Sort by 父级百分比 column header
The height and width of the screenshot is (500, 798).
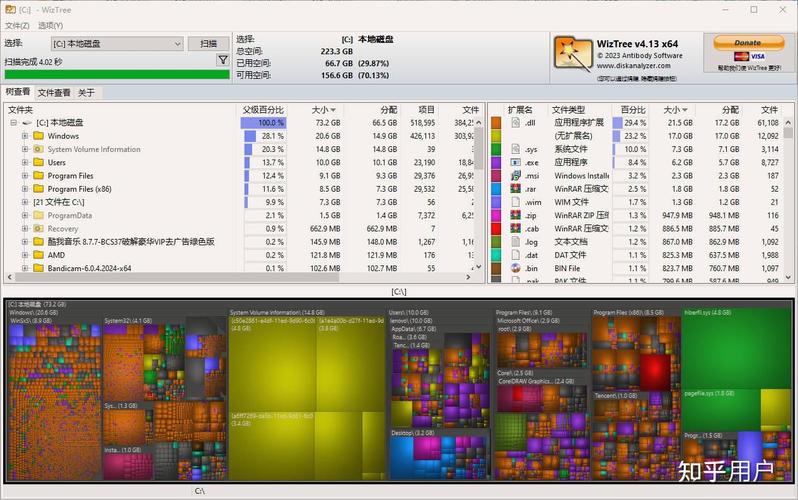[263, 110]
